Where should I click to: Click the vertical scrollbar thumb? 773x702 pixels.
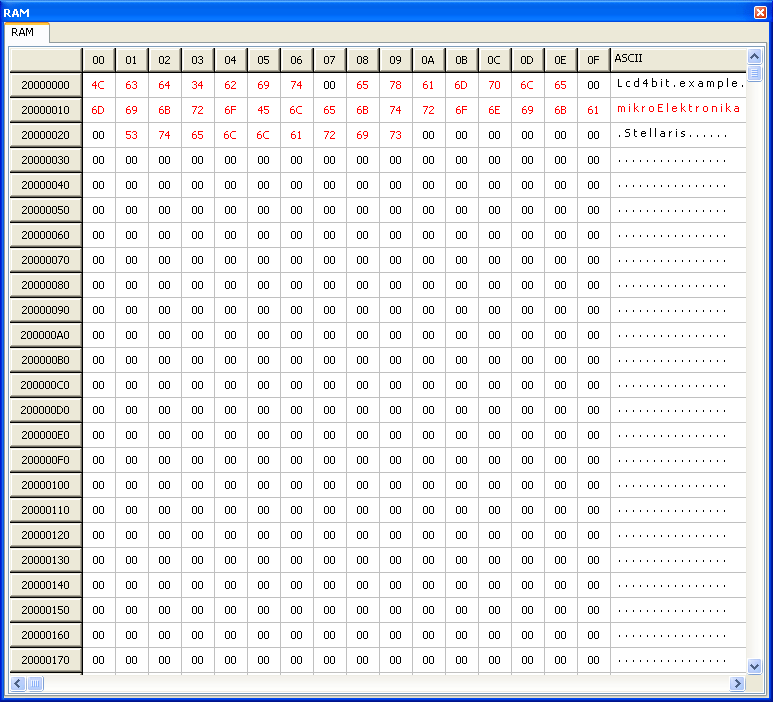click(754, 73)
